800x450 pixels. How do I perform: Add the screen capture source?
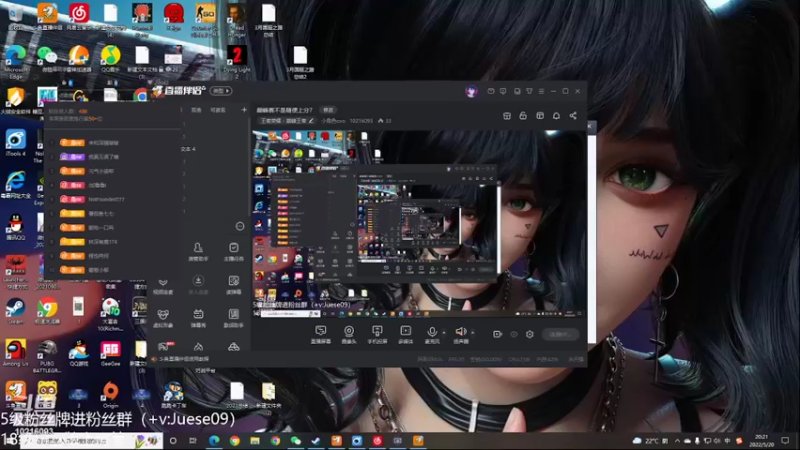[x=320, y=335]
